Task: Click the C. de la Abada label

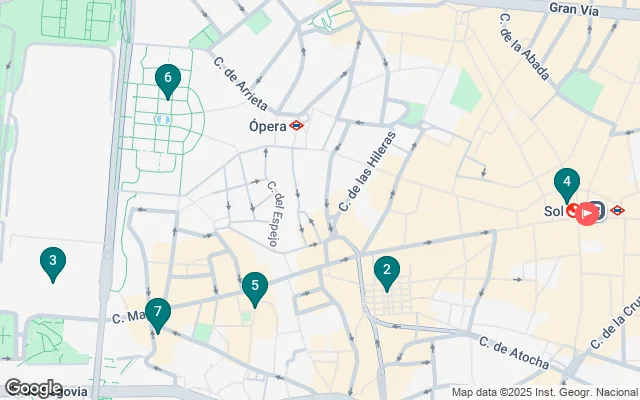Action: (x=524, y=47)
